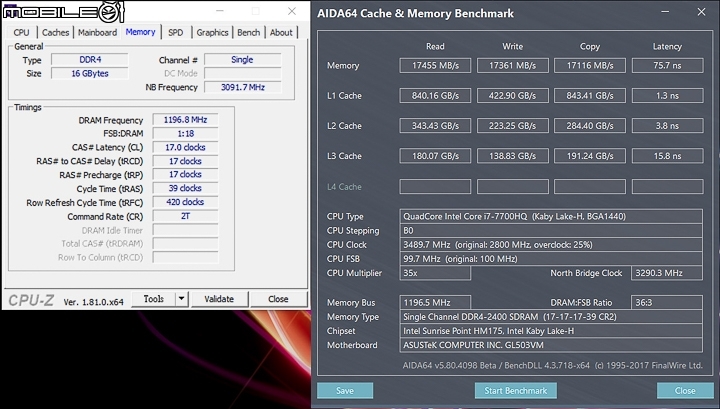The height and width of the screenshot is (409, 720).
Task: Click the AIDA64 Close button
Action: [x=685, y=391]
